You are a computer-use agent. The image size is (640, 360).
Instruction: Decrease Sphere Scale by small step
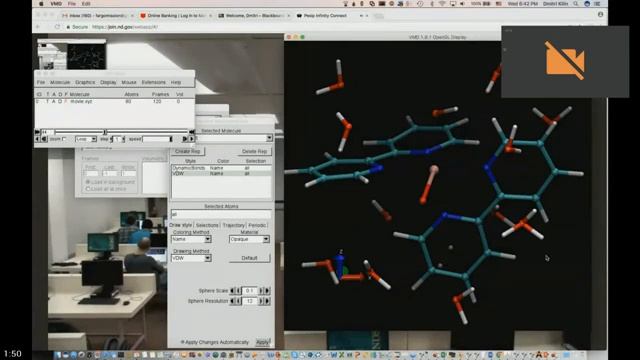238,291
